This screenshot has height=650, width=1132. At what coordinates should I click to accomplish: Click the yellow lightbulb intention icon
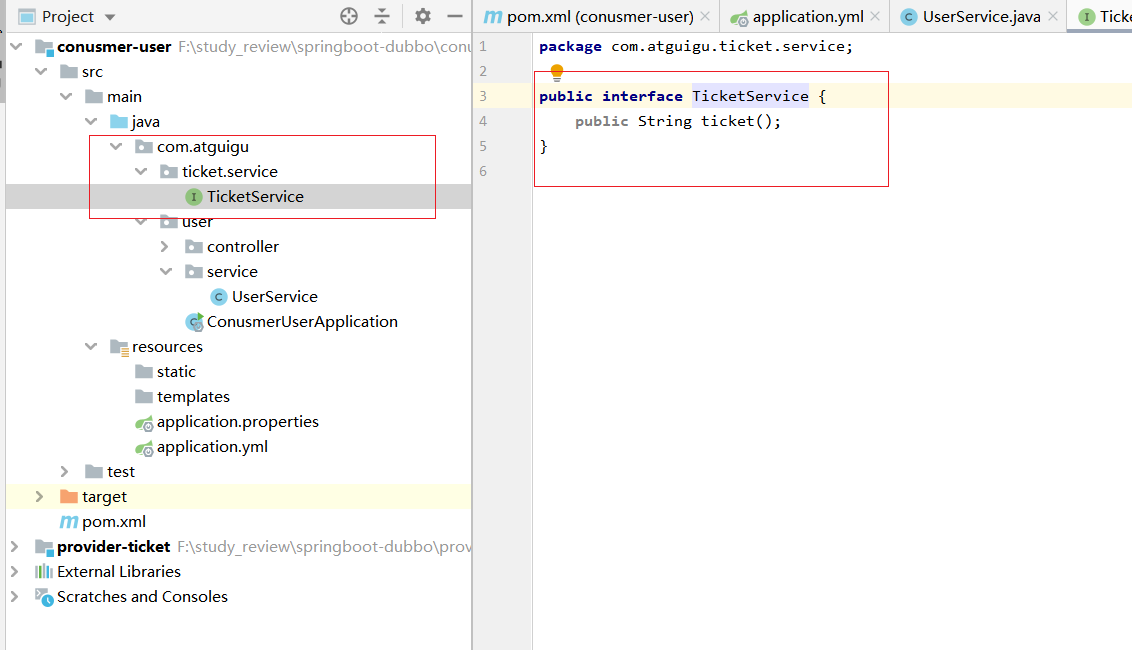click(557, 72)
